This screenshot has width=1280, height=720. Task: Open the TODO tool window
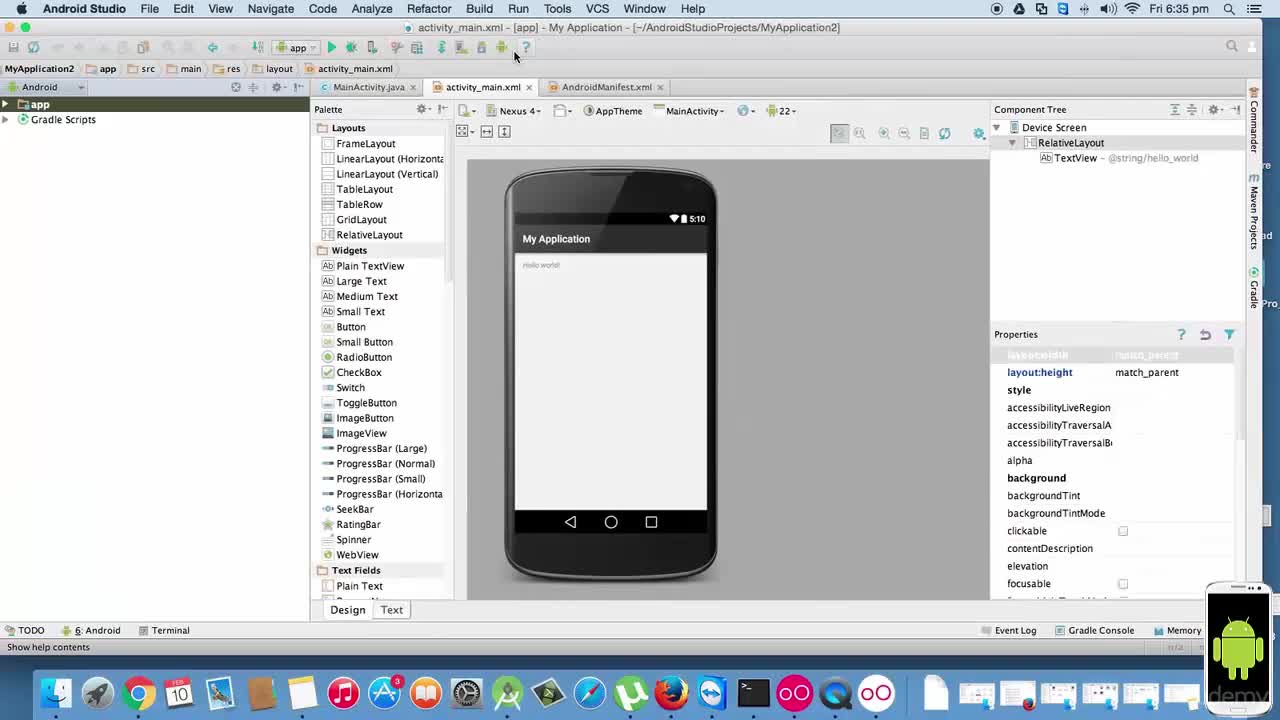25,630
